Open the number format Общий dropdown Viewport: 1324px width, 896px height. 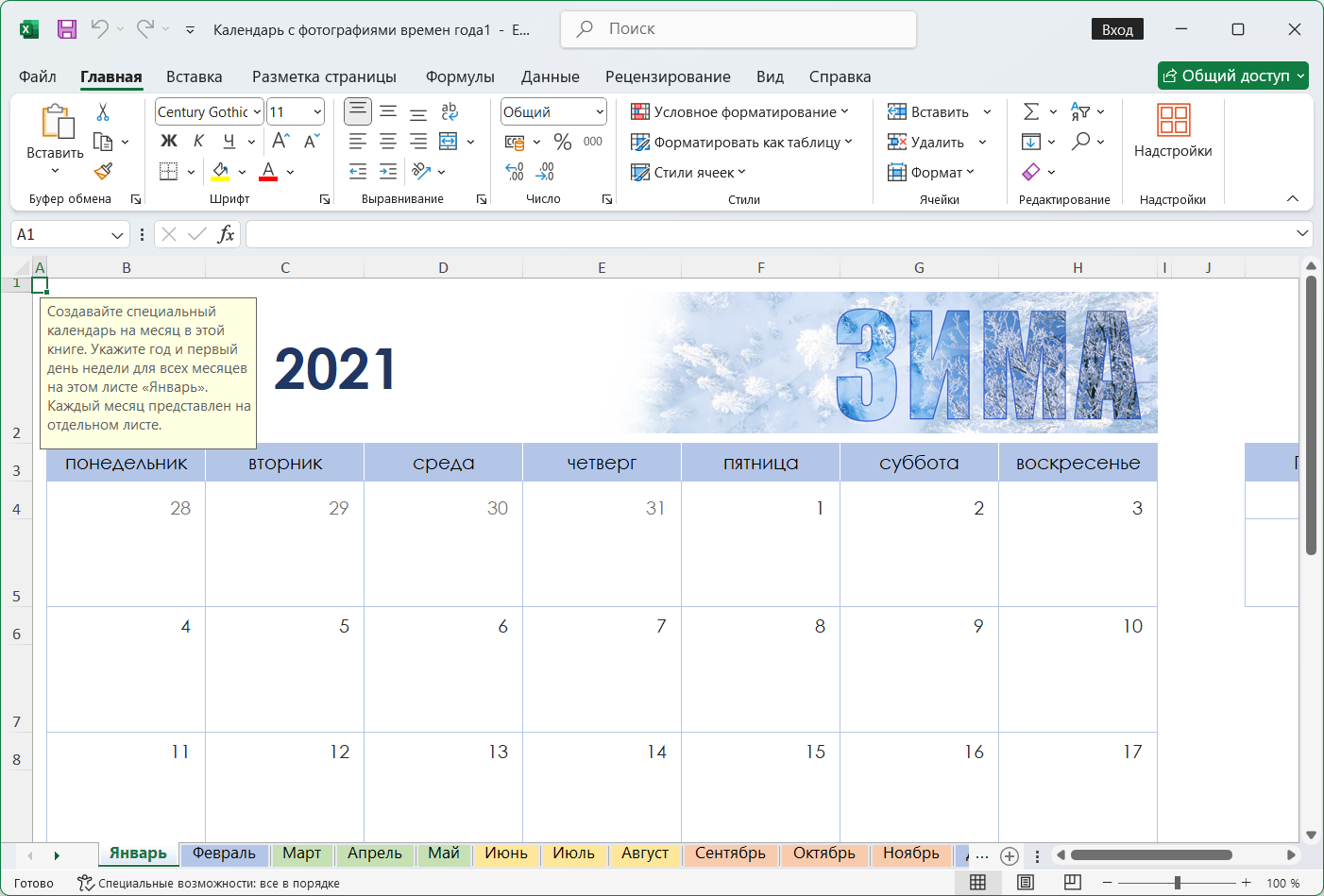pyautogui.click(x=600, y=111)
